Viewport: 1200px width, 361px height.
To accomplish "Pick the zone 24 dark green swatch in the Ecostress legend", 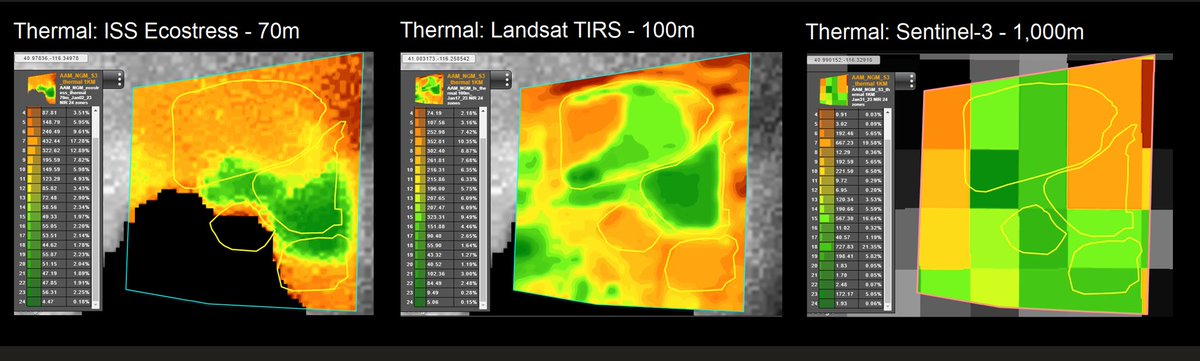I will point(33,302).
